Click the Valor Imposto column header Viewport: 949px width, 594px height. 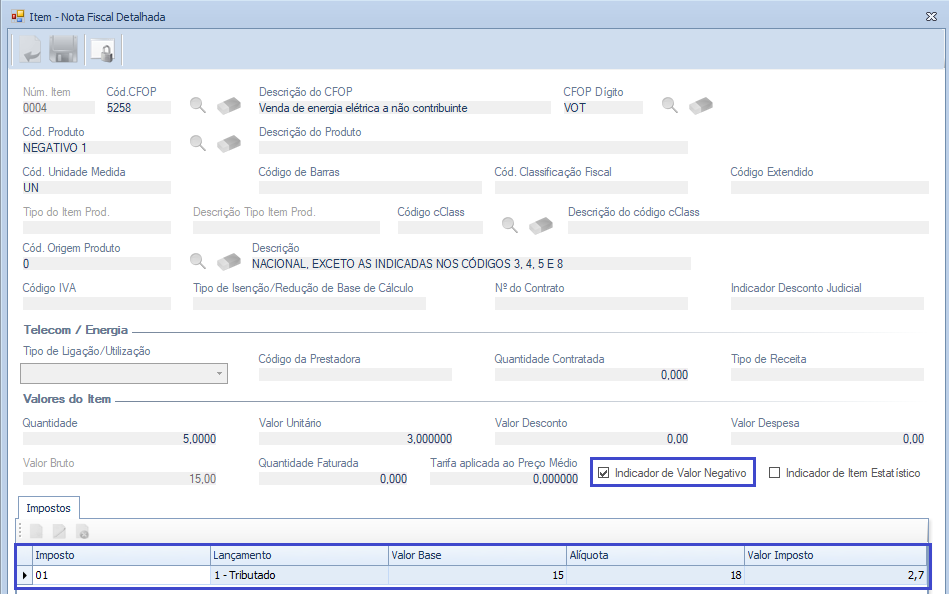point(834,555)
